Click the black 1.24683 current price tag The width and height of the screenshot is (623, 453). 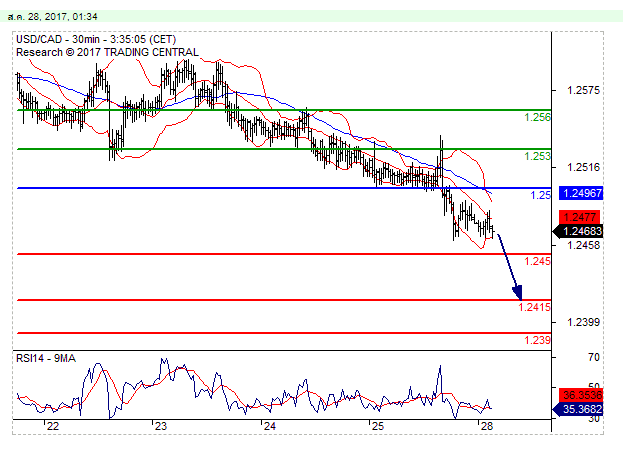(x=578, y=231)
